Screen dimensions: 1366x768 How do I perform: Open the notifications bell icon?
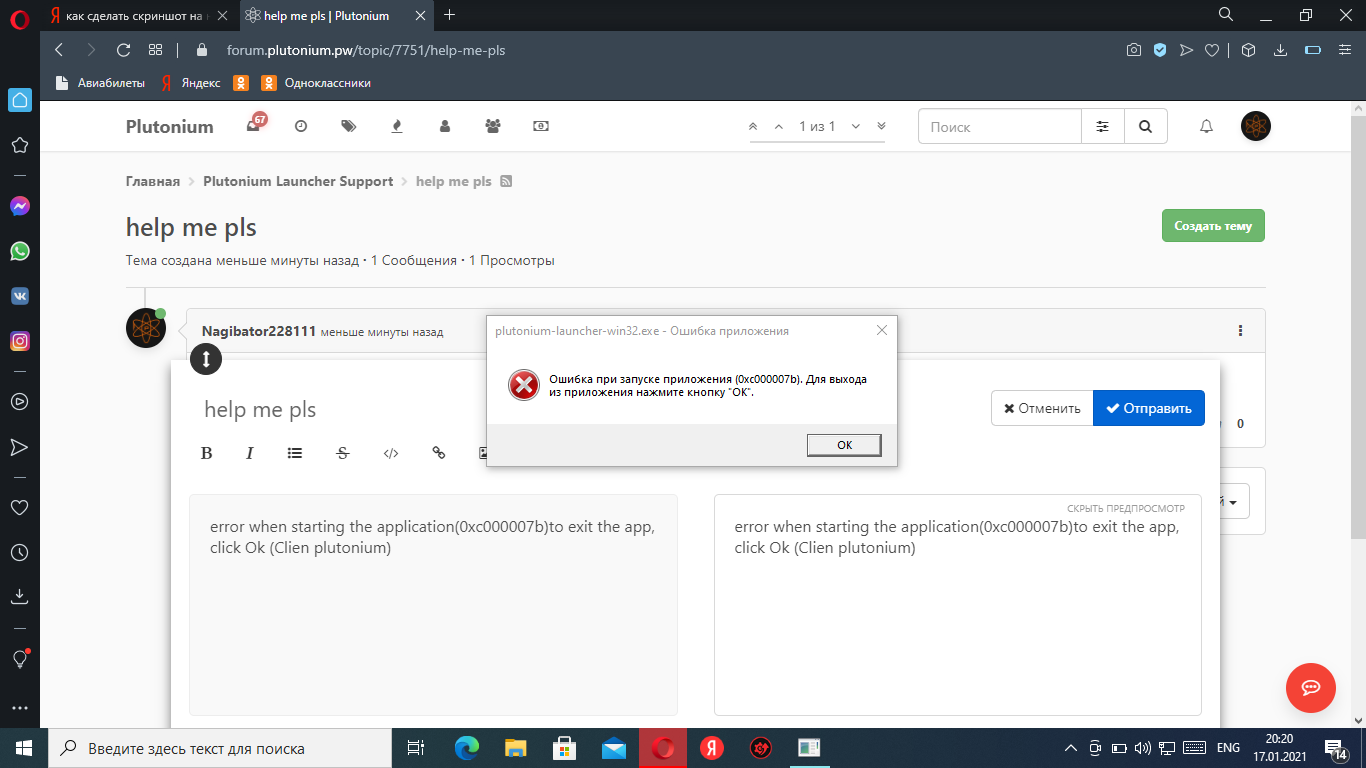(1206, 126)
